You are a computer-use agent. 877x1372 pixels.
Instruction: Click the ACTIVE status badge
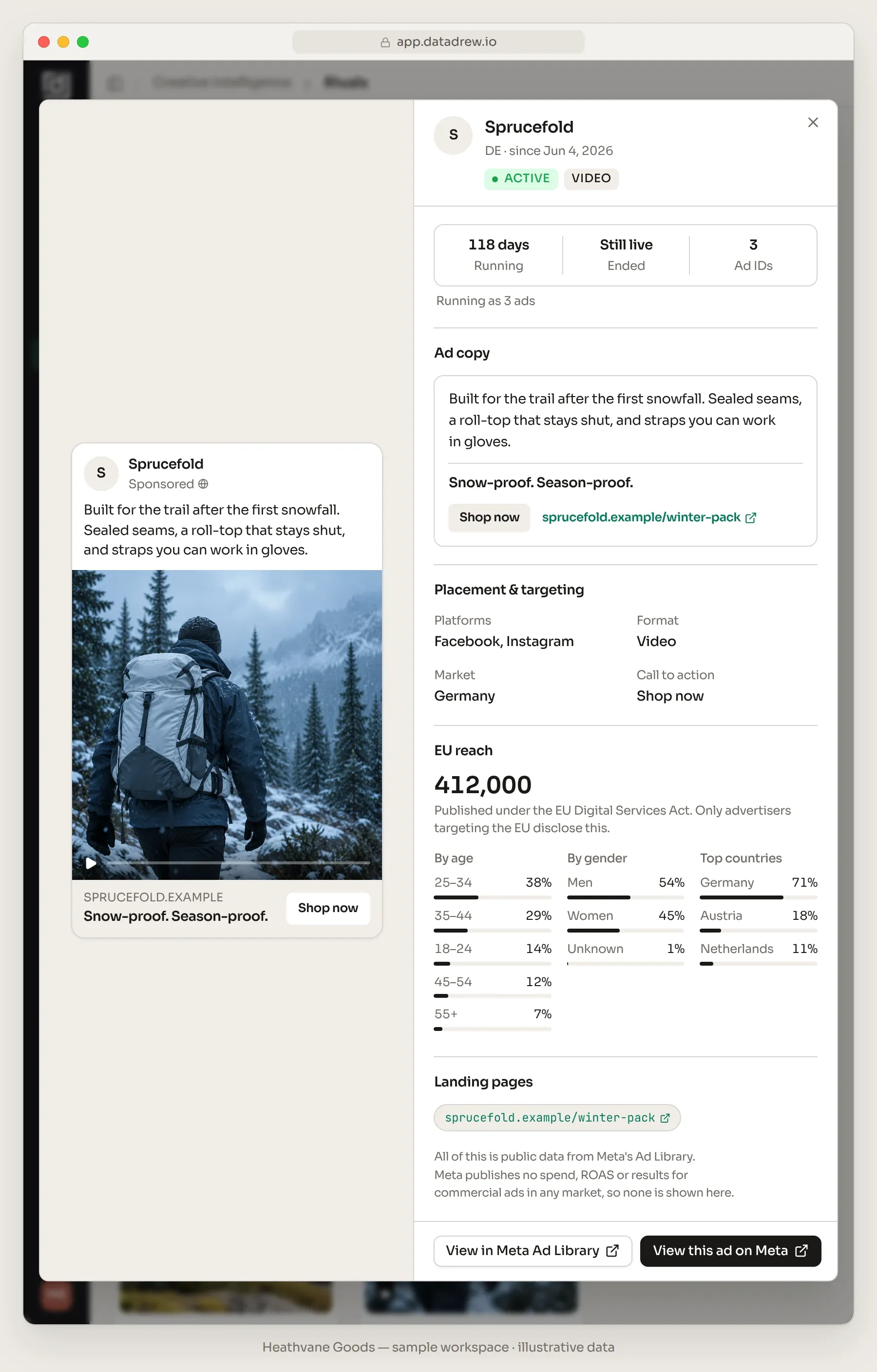coord(521,178)
